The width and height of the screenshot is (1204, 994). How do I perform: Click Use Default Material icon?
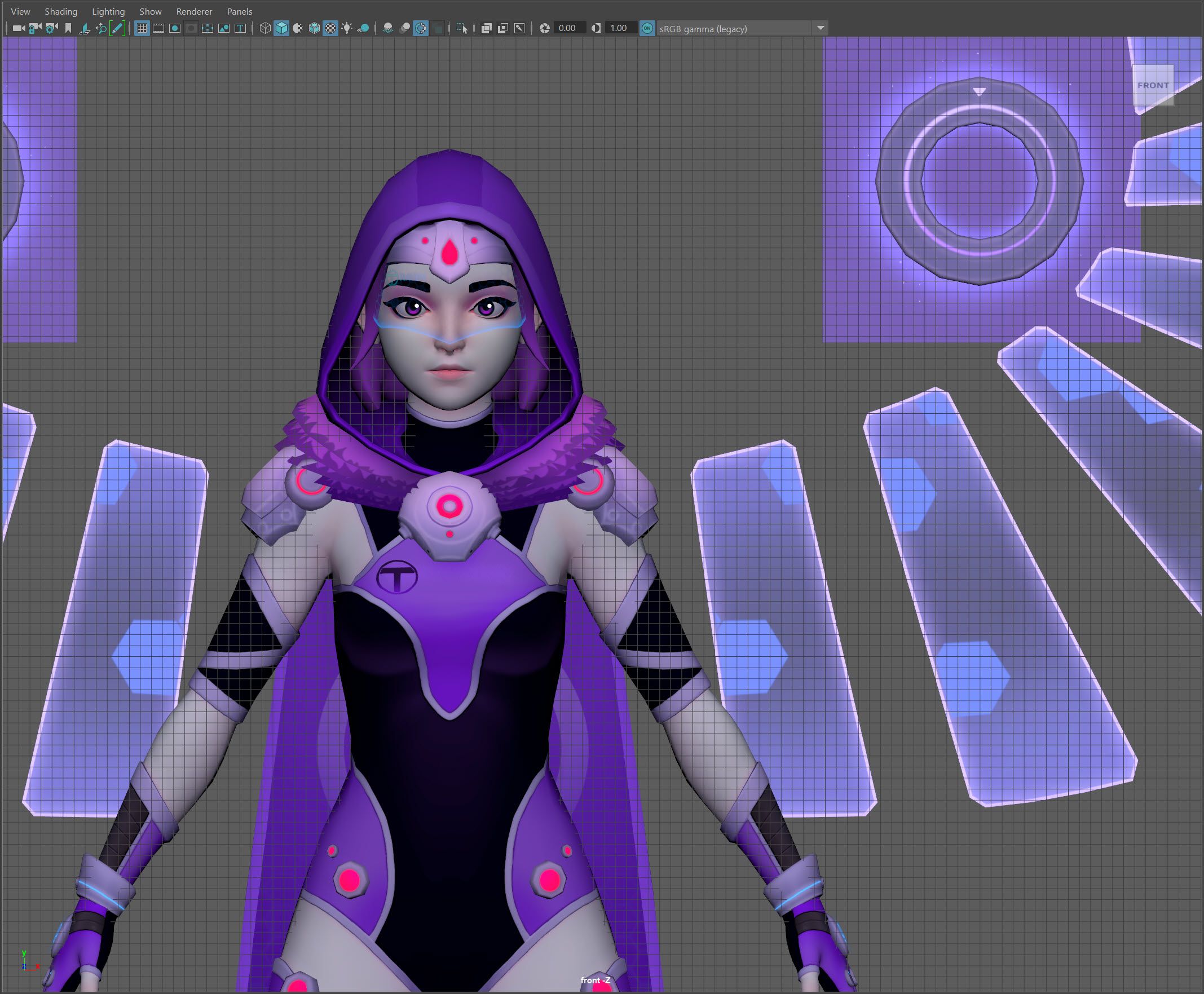298,28
